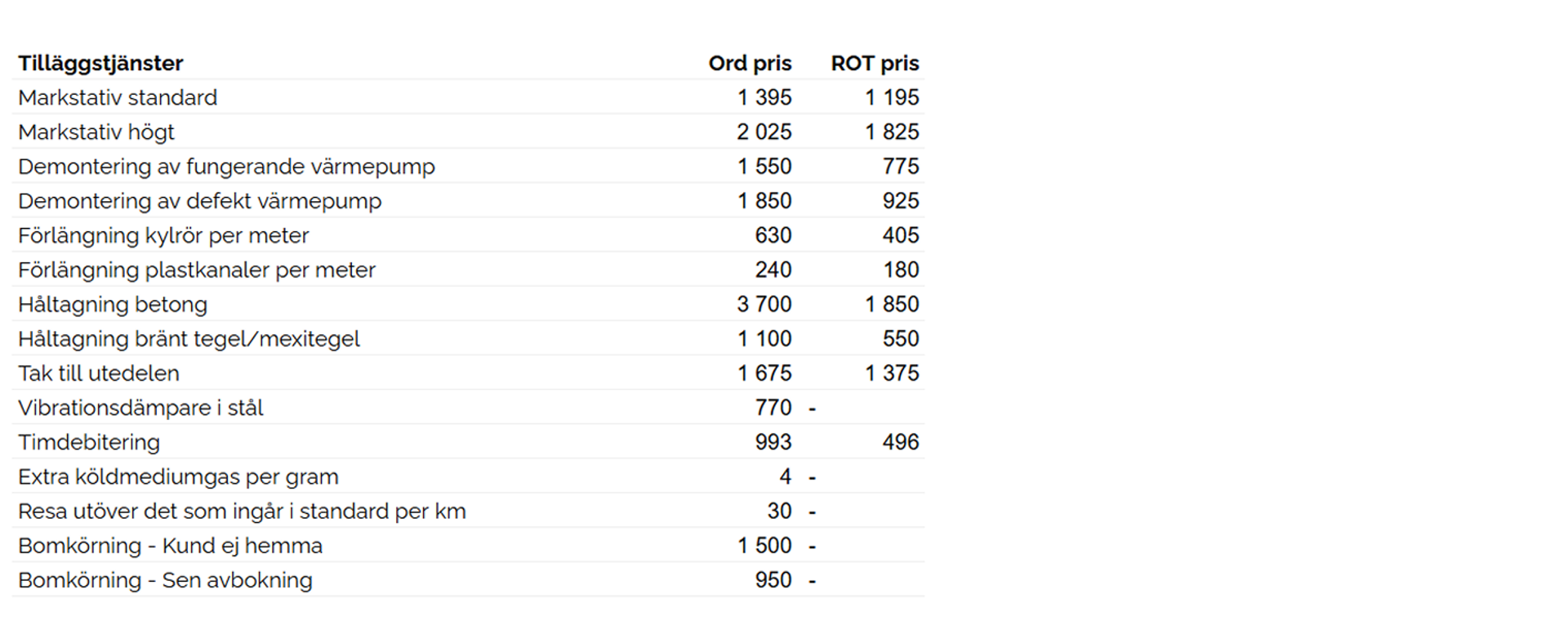Select the Tak till utedelen row
Image resolution: width=1568 pixels, height=639 pixels.
click(468, 373)
